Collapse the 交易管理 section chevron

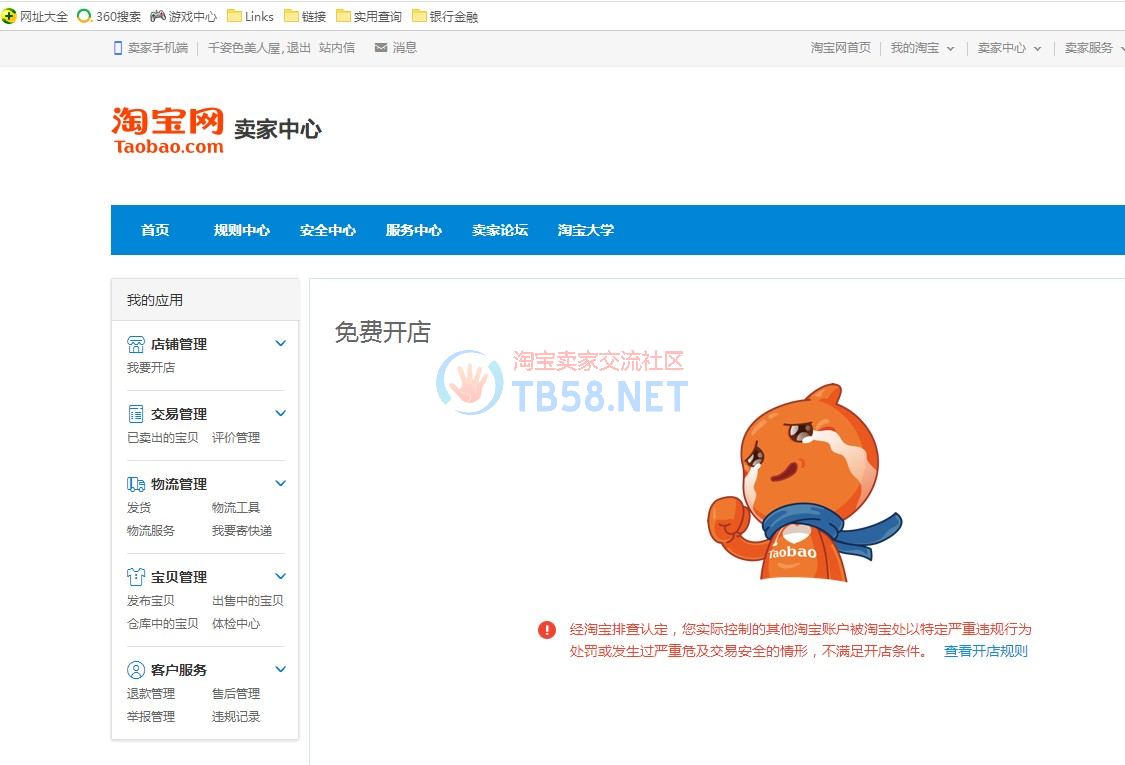pos(281,413)
